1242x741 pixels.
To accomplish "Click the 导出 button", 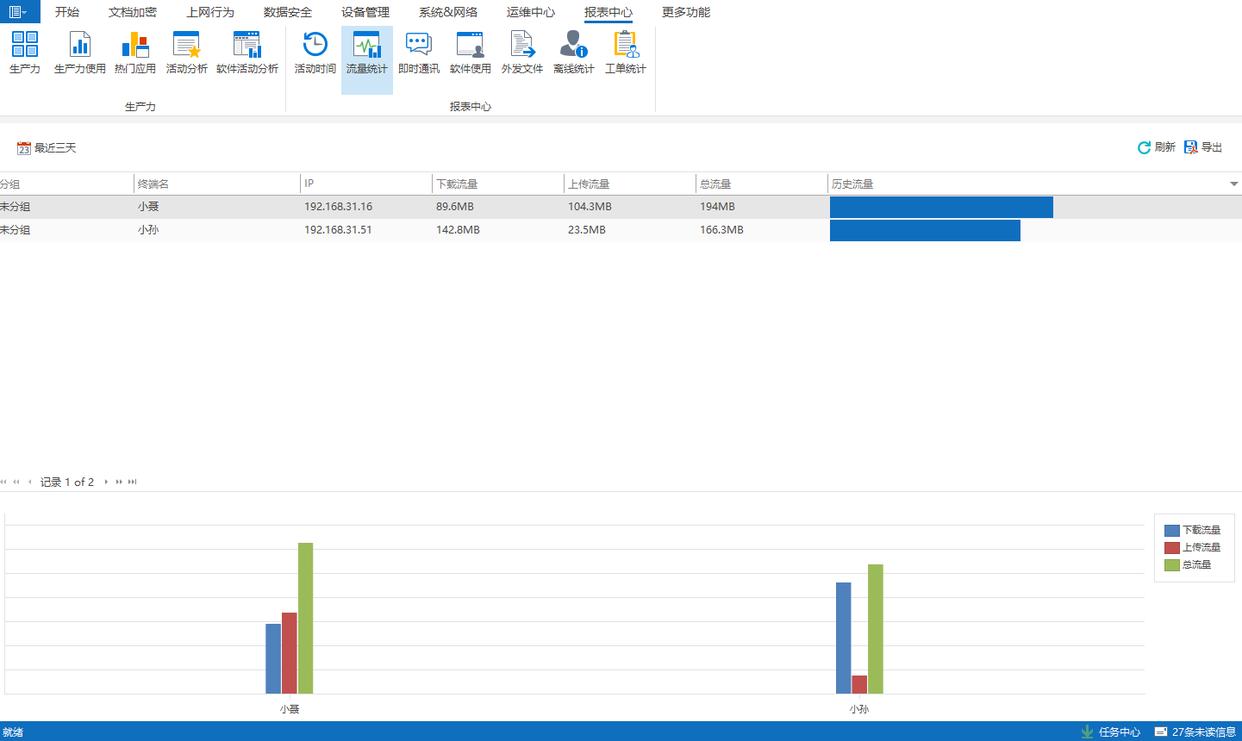I will [1203, 147].
